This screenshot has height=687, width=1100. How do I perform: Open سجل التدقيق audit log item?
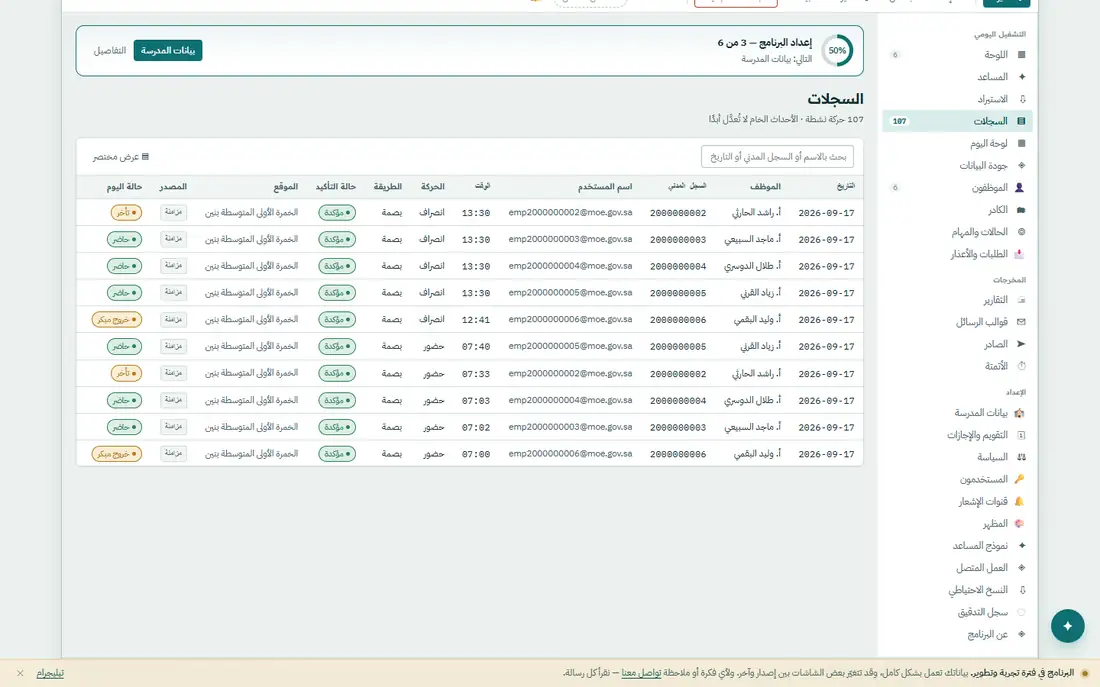(x=957, y=612)
